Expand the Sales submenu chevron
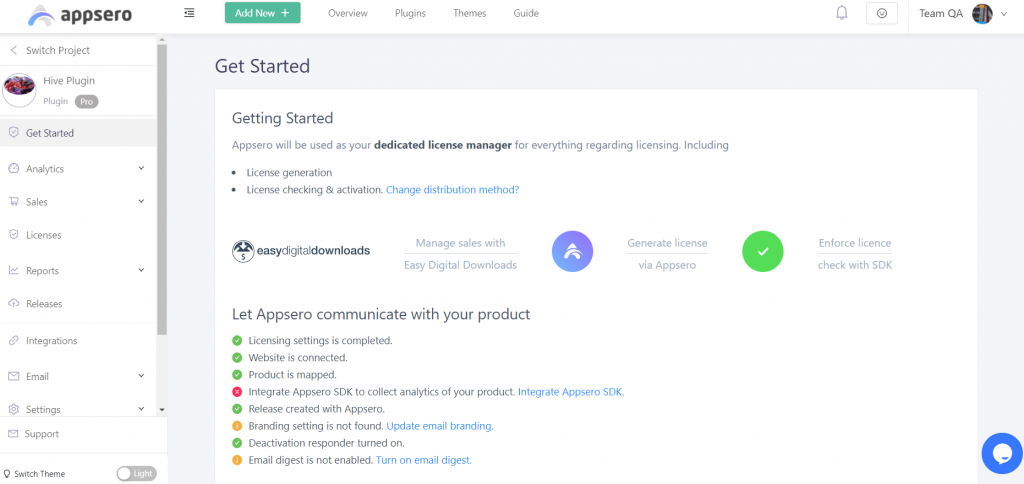 [142, 201]
